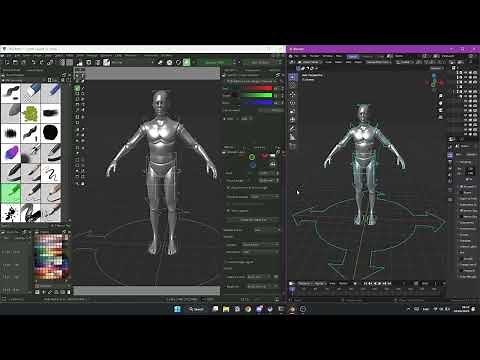
Task: Select the thin squiggle line brush preset
Action: [51, 173]
